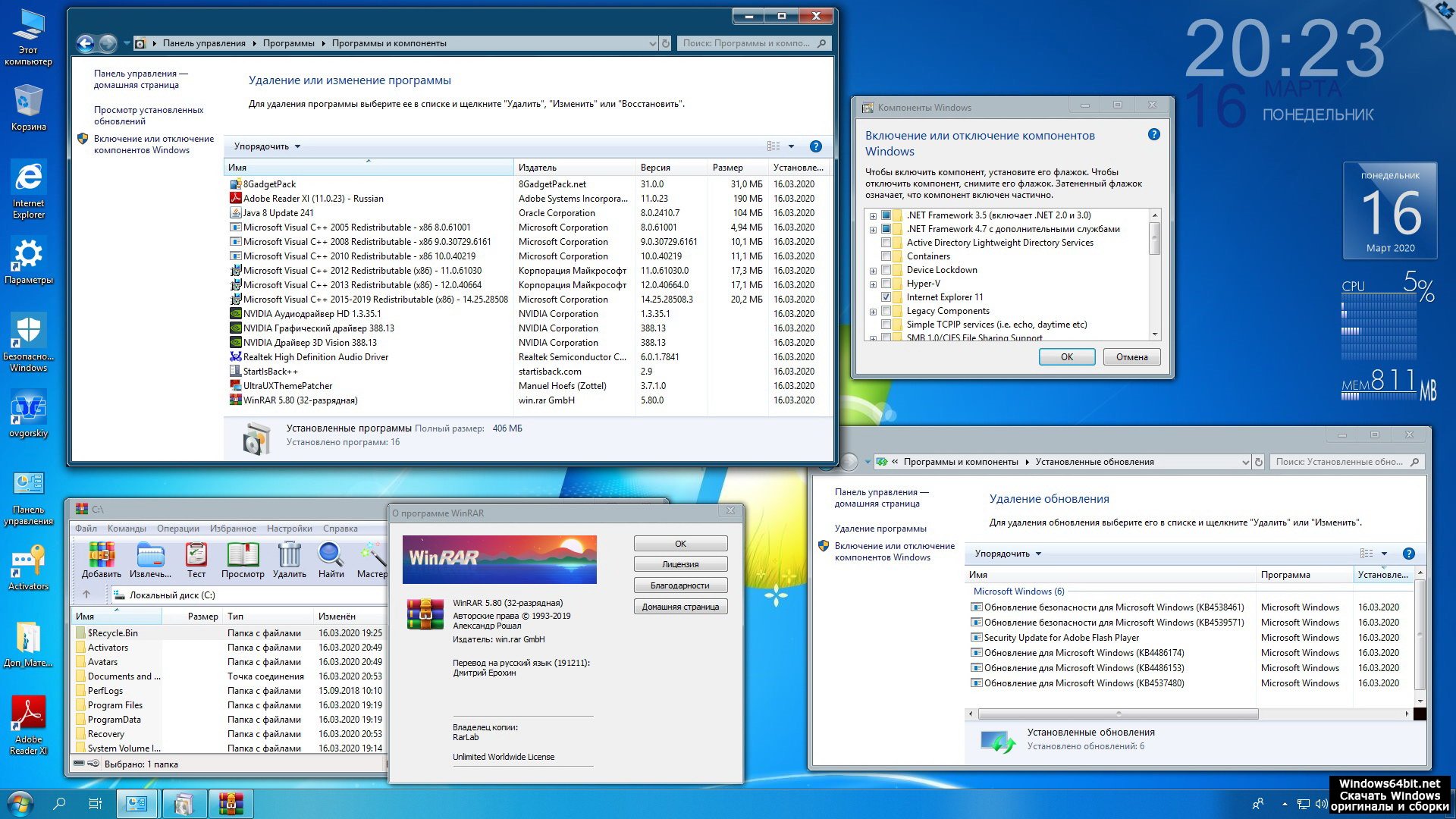
Task: Expand .NET Framework 3.5 tree node
Action: [873, 216]
